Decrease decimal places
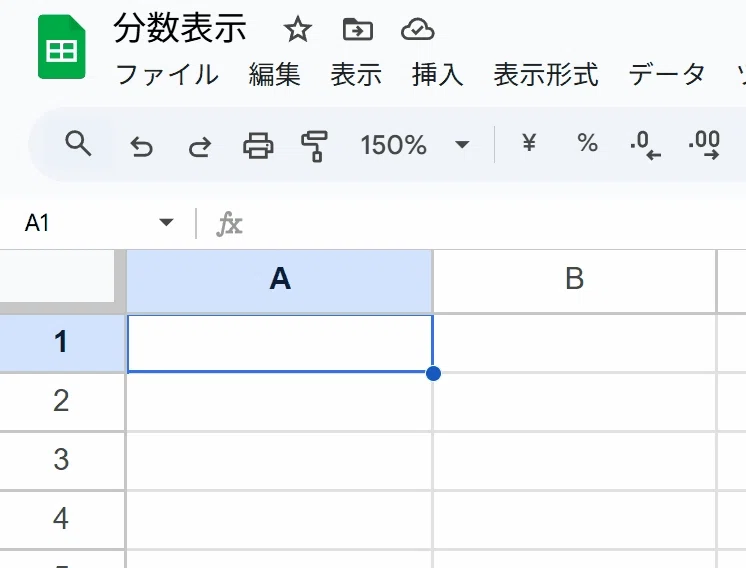Image resolution: width=746 pixels, height=568 pixels. click(645, 145)
